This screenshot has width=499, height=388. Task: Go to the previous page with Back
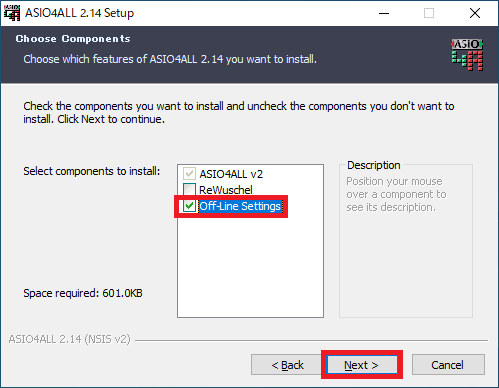pyautogui.click(x=287, y=365)
